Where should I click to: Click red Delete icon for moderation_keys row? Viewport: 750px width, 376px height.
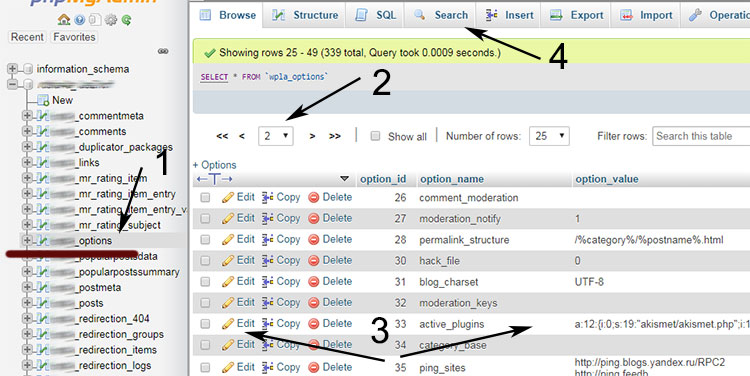point(314,303)
